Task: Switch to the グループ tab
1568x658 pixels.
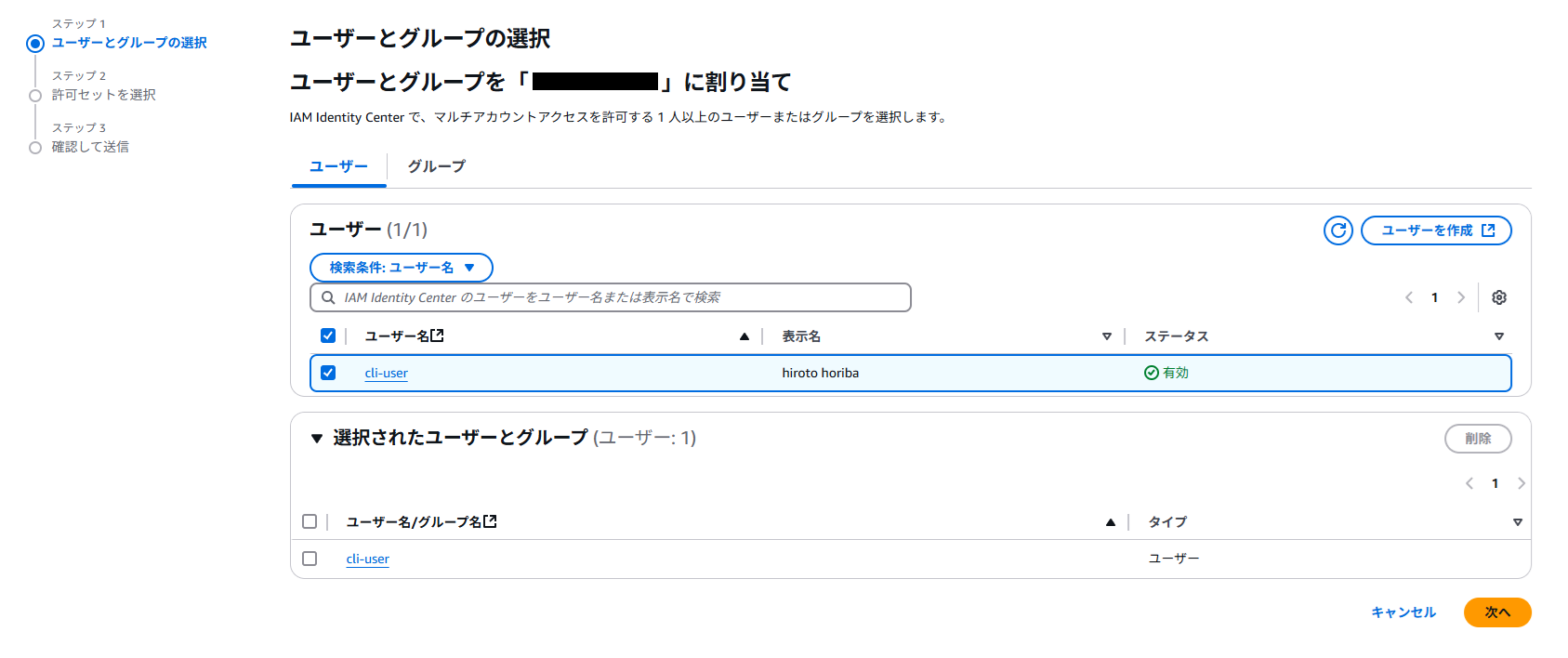Action: point(437,166)
